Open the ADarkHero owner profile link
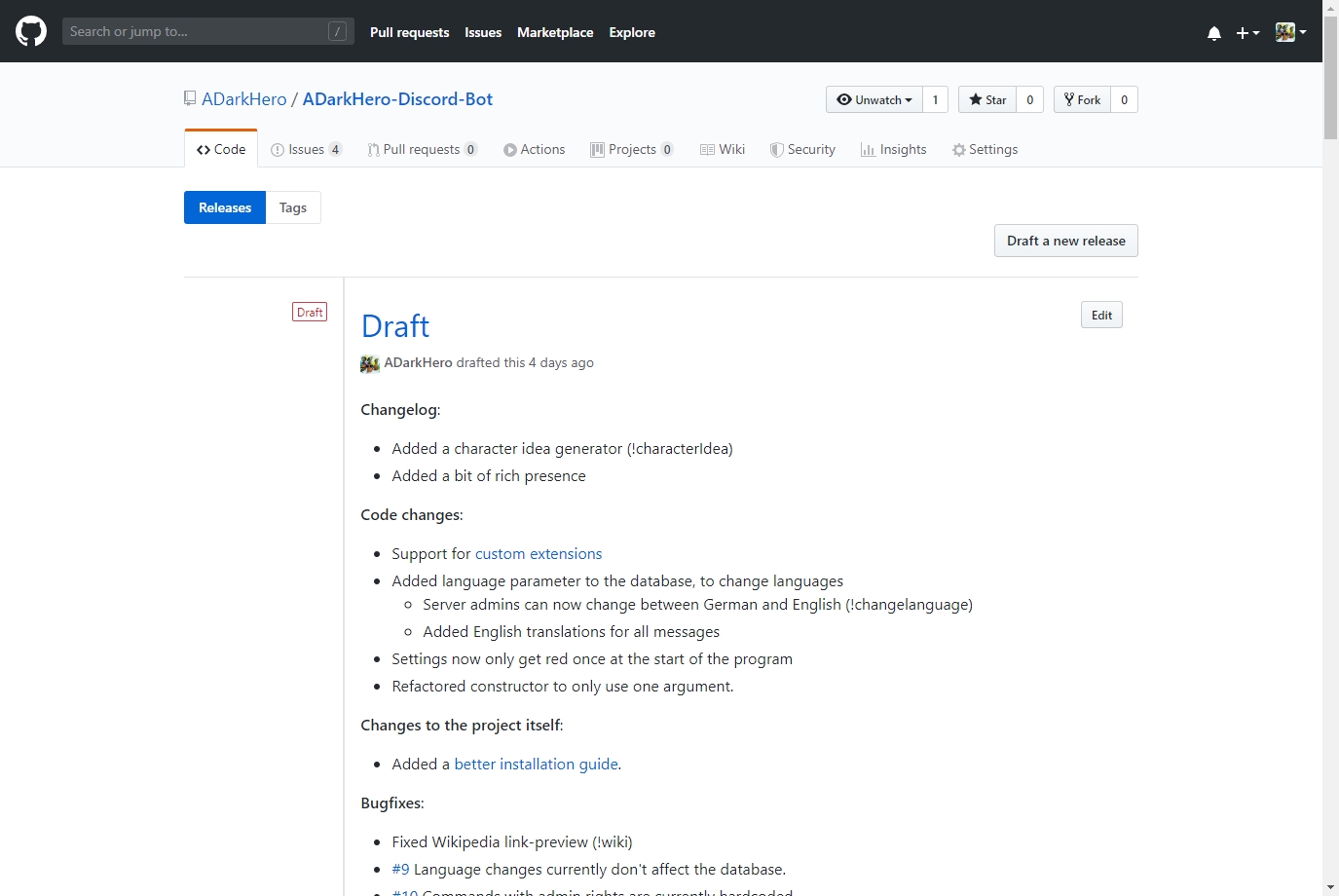Image resolution: width=1339 pixels, height=896 pixels. coord(244,99)
